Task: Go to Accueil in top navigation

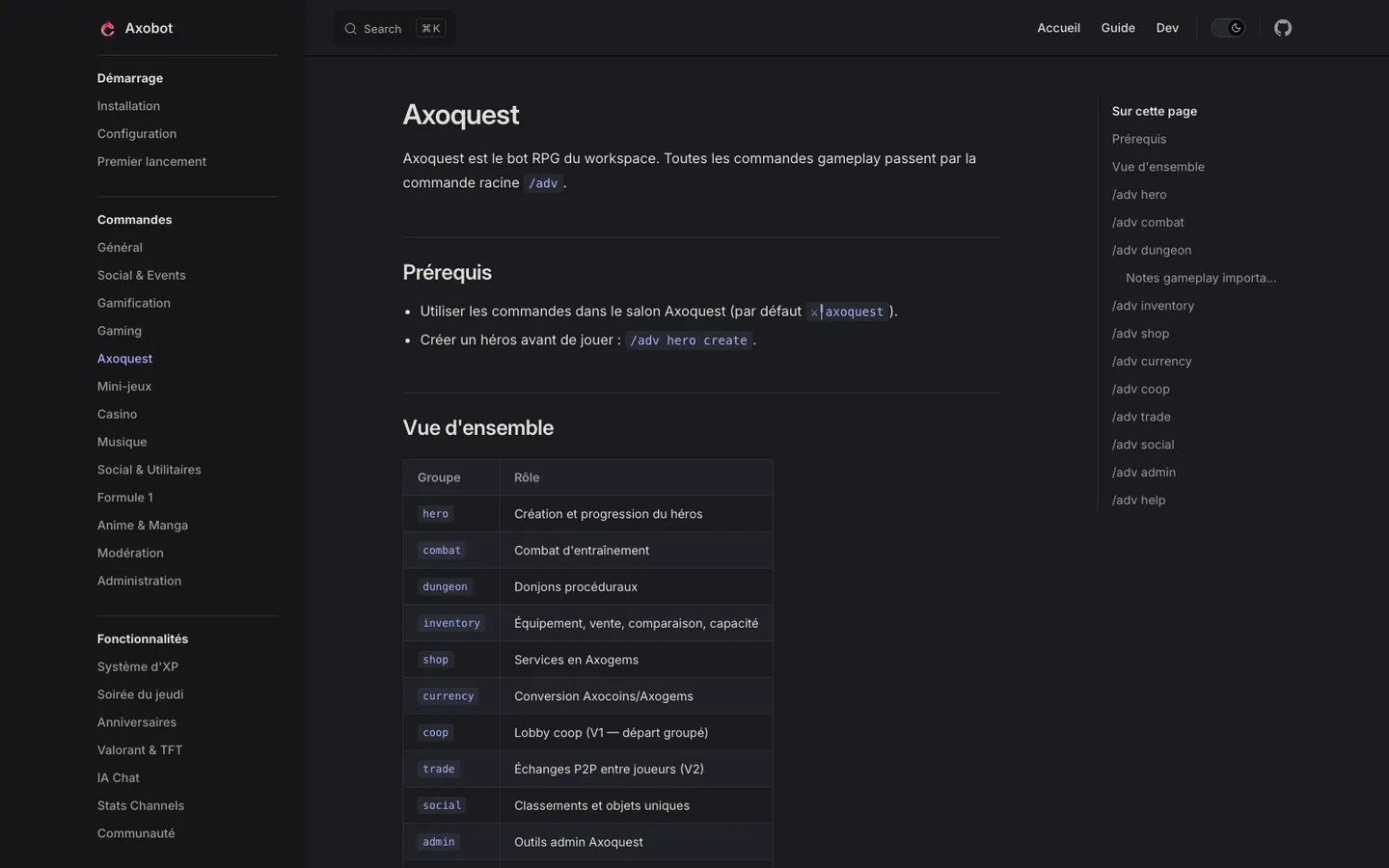Action: 1058,28
